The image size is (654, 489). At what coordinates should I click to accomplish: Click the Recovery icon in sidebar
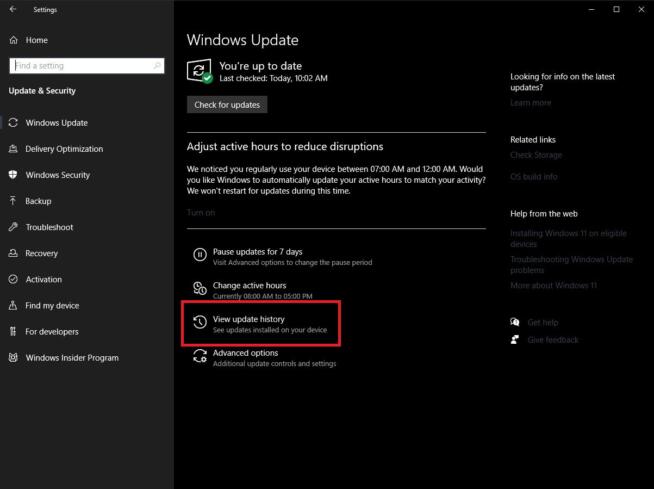pos(13,253)
